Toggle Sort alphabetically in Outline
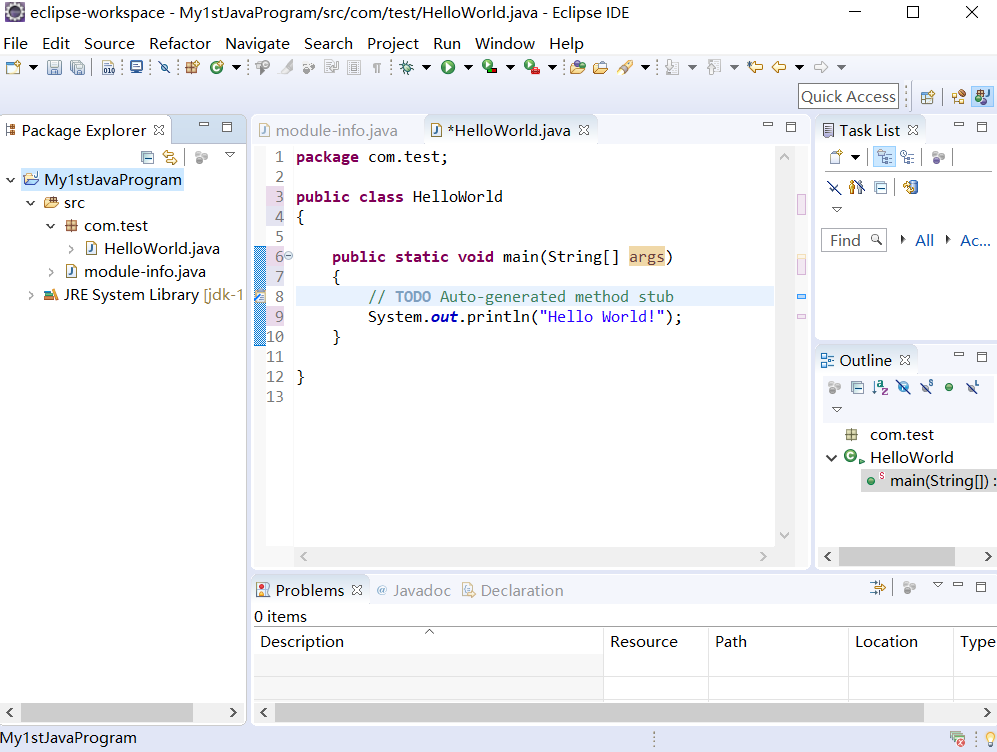This screenshot has width=997, height=752. pyautogui.click(x=880, y=387)
